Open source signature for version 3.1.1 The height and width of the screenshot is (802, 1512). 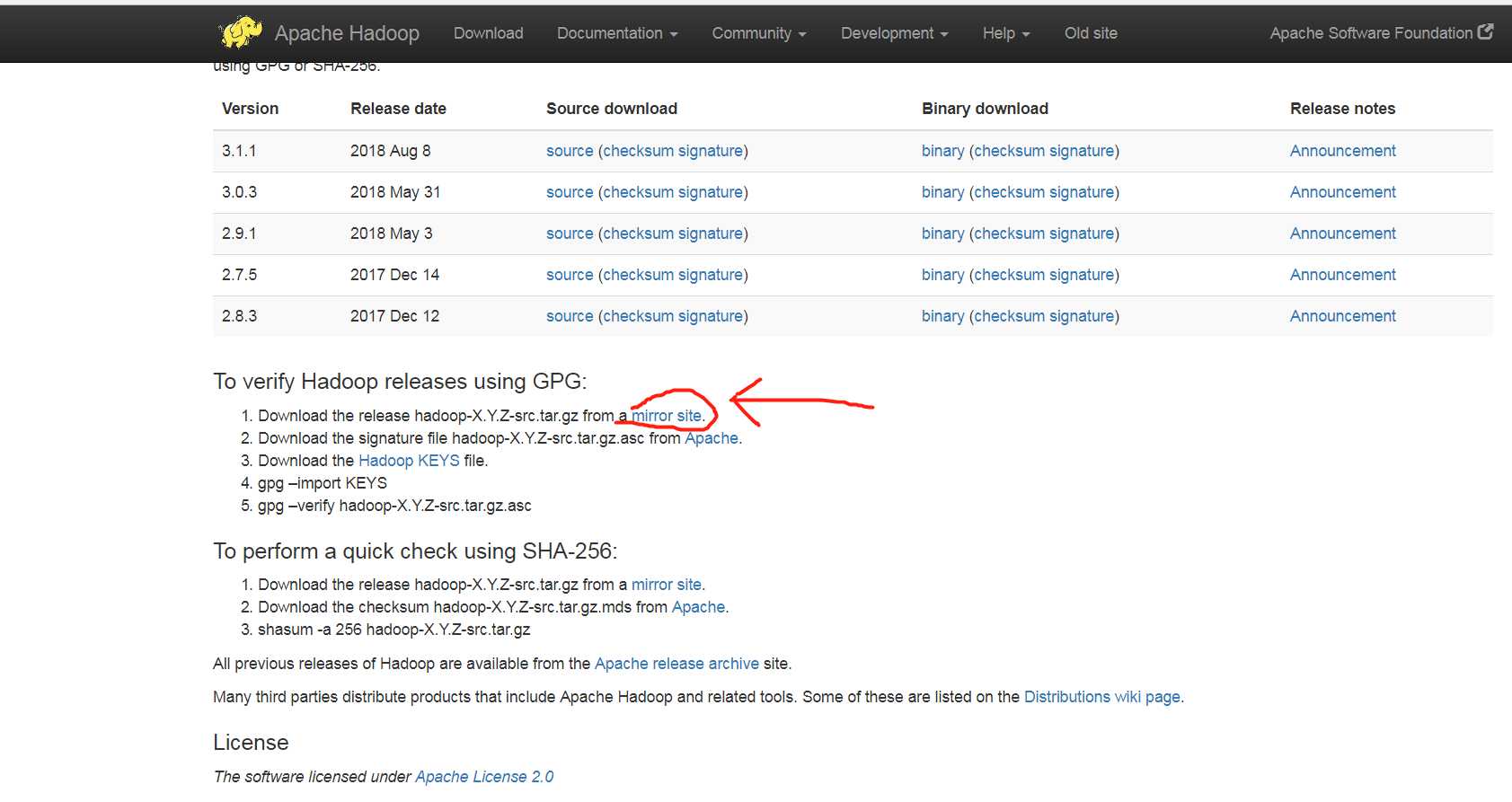point(711,151)
